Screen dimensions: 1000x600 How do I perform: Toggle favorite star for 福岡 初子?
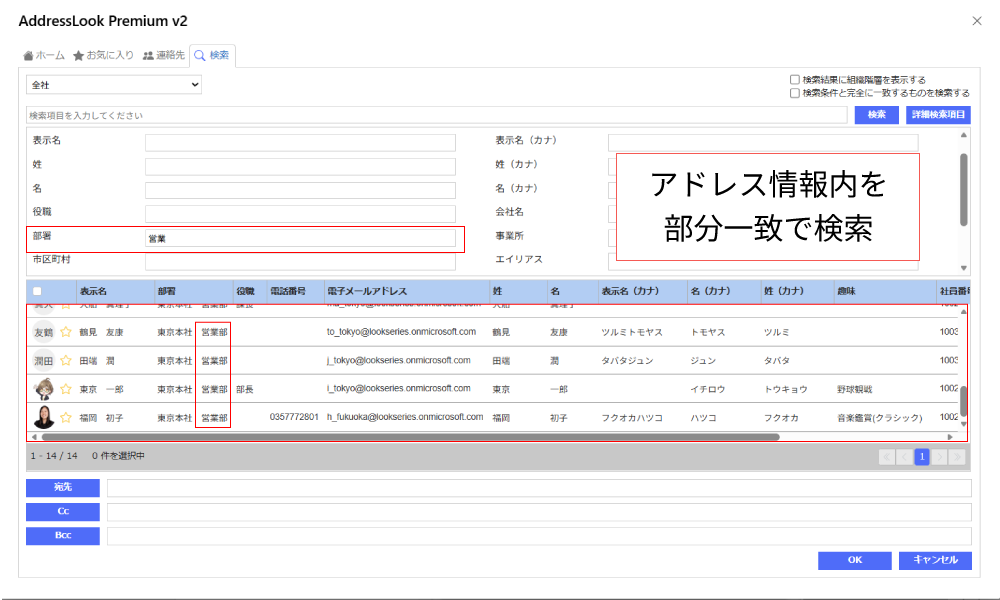(67, 417)
